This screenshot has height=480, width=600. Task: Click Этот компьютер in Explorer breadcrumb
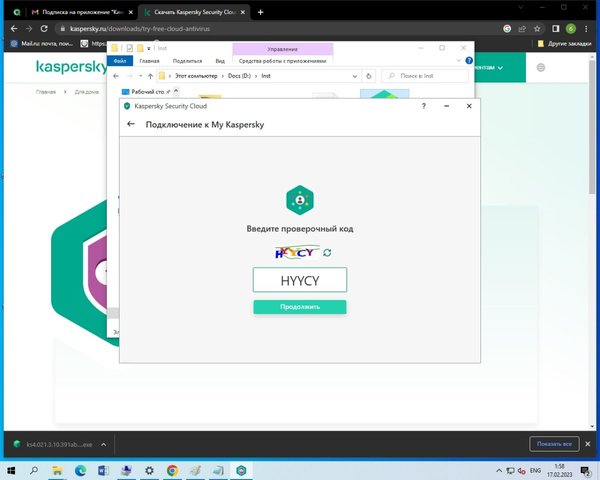pos(196,76)
